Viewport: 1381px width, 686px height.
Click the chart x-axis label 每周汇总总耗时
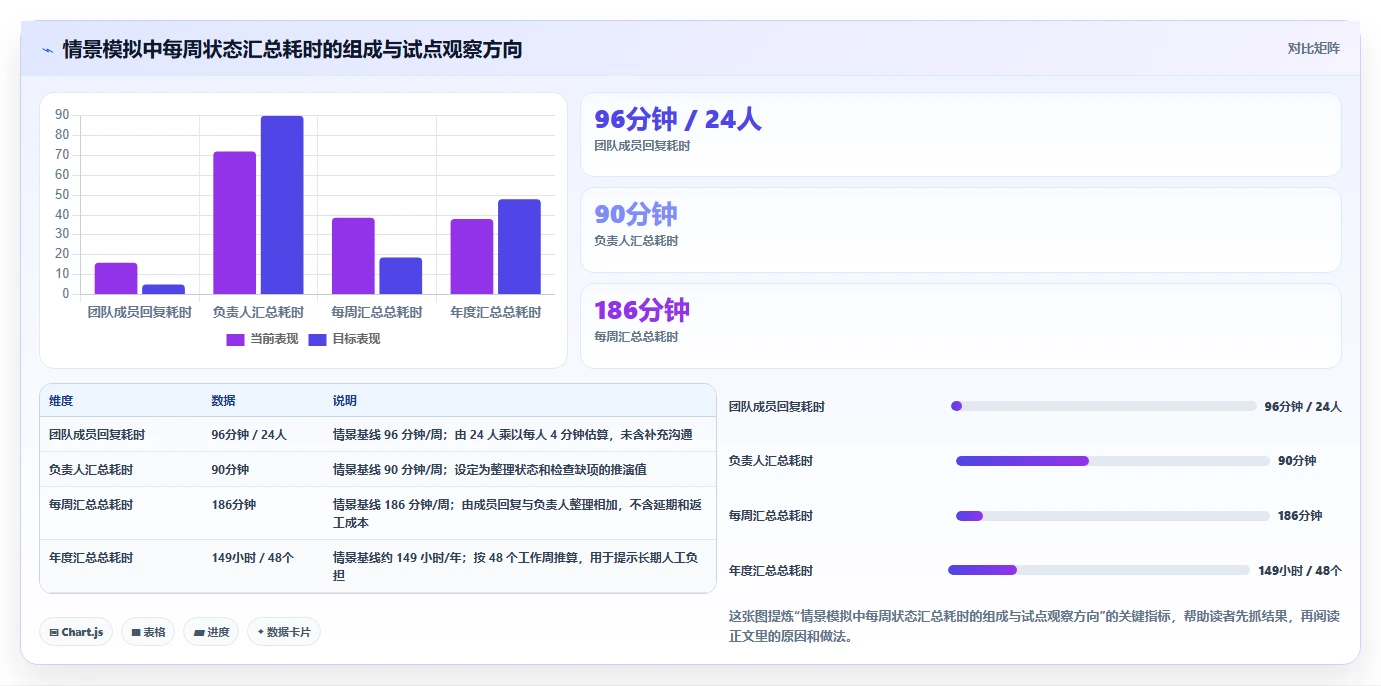point(377,312)
